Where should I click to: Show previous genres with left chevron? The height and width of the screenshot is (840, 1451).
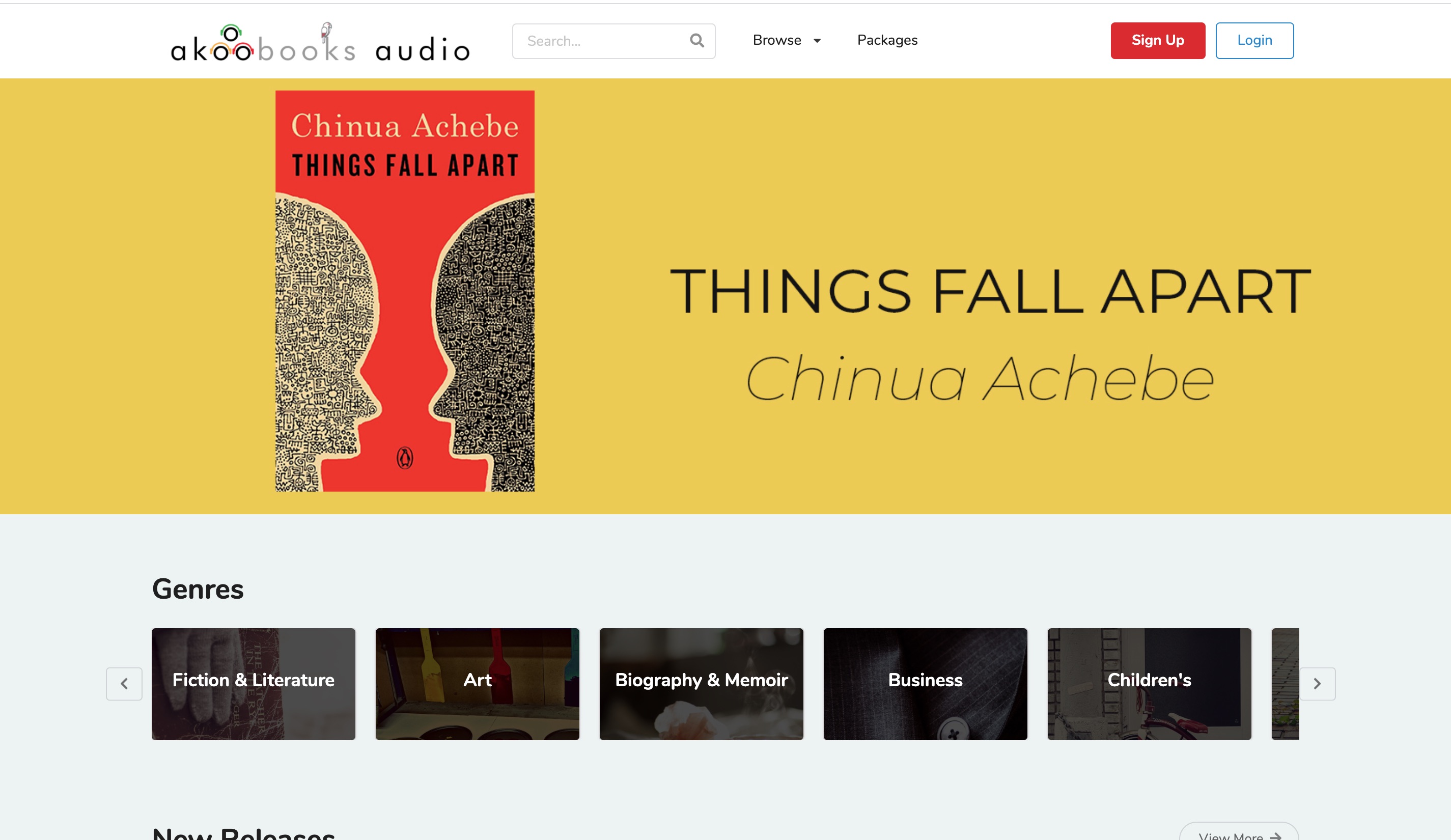124,683
